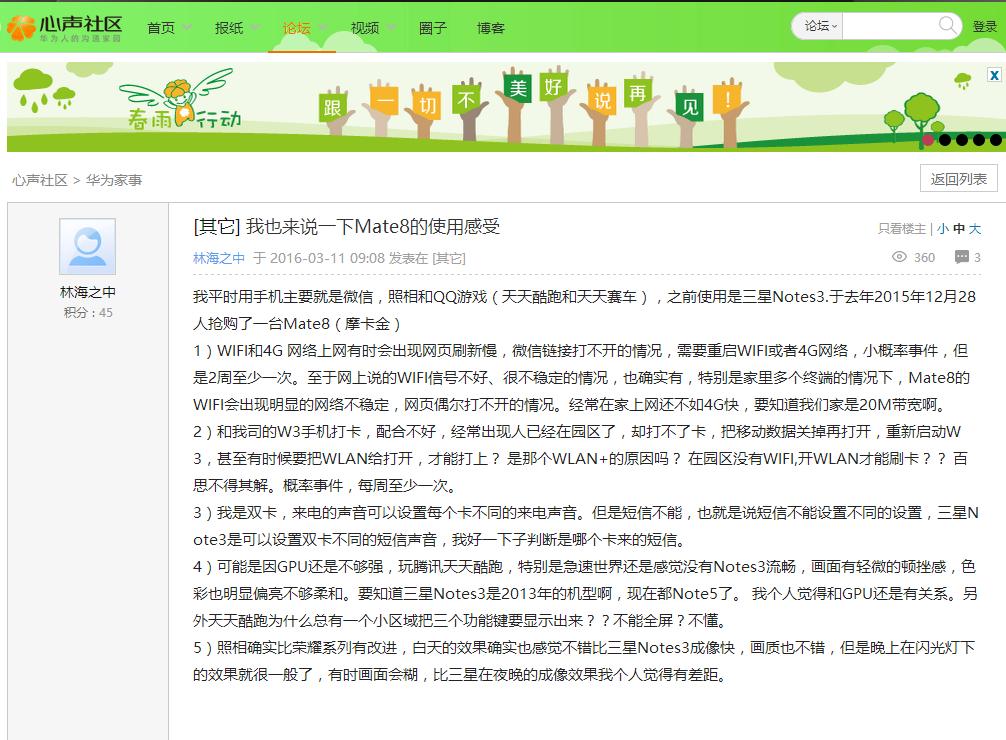Click the eye icon showing 360 views

click(900, 258)
